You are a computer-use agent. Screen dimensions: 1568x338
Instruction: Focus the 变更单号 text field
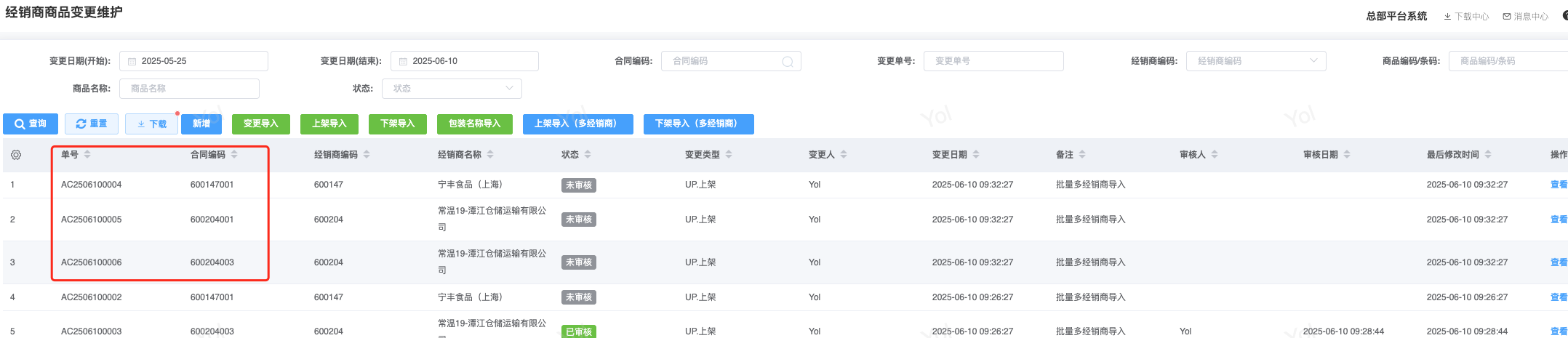pos(993,61)
